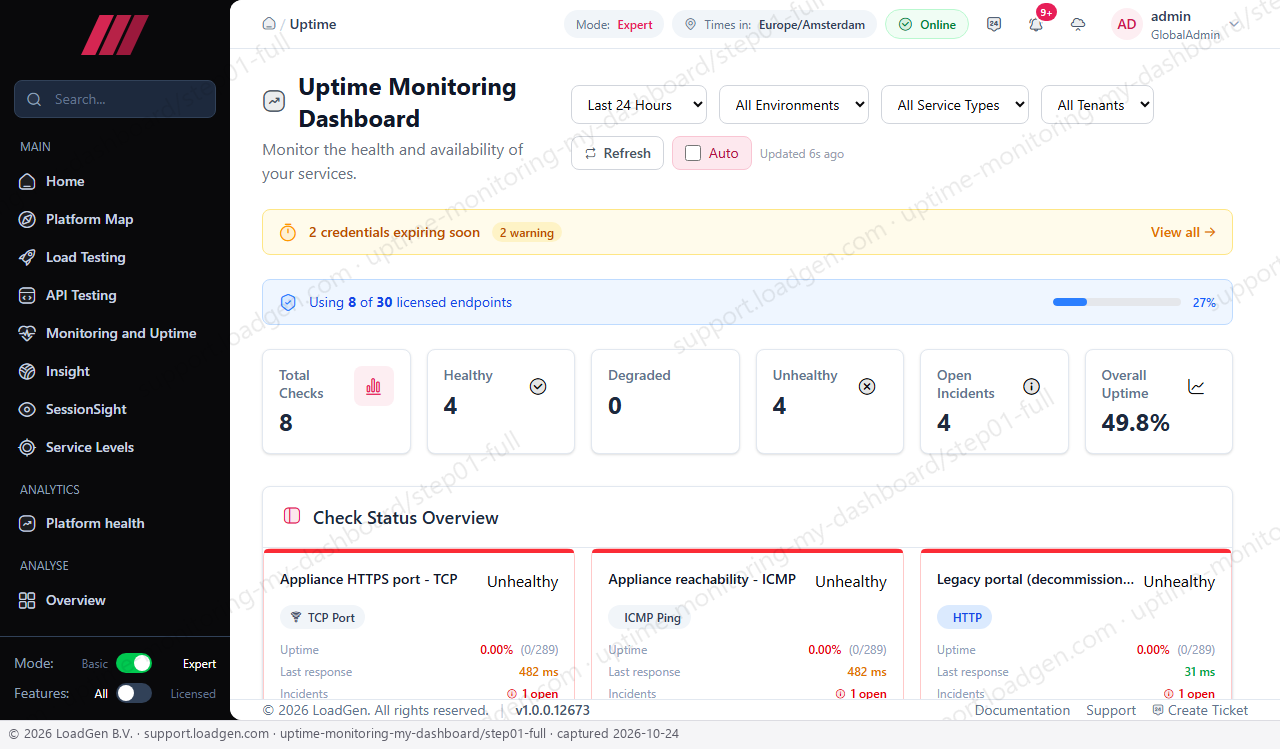Screen dimensions: 1280x749
Task: Click the Open Incidents info icon
Action: click(x=1032, y=386)
